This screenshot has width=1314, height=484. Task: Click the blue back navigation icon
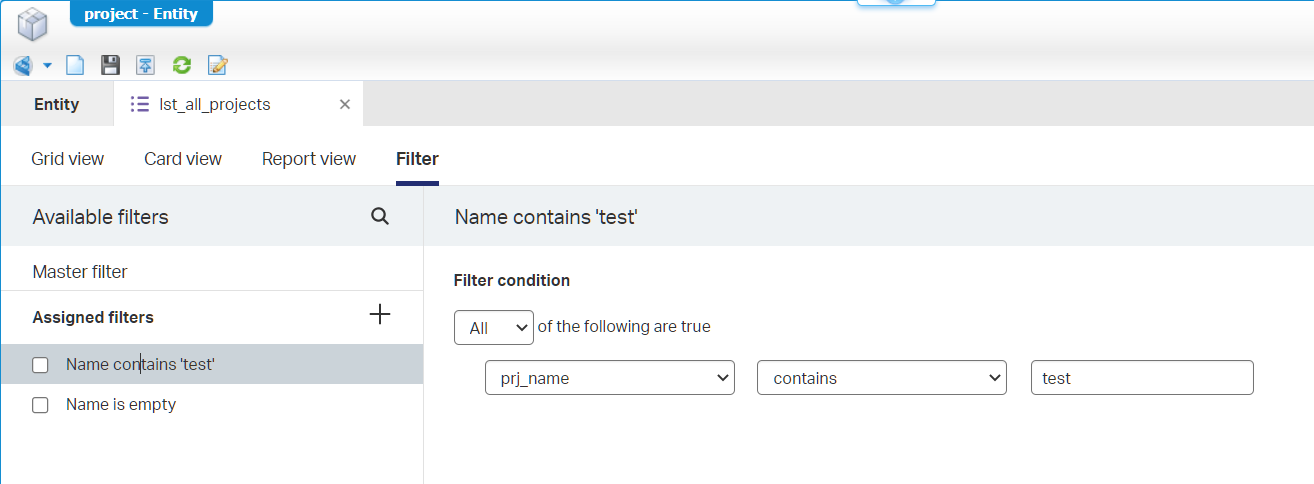pyautogui.click(x=22, y=66)
